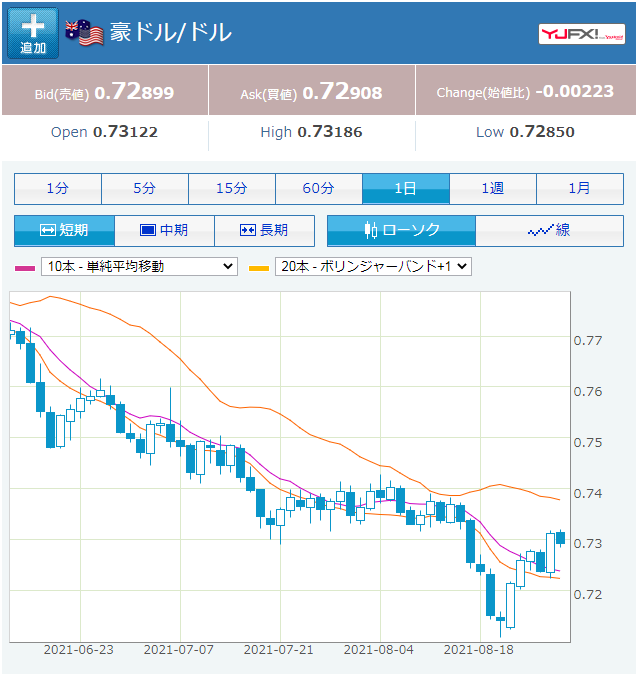Select the 5分 timeframe tab
636x674 pixels.
[x=145, y=189]
